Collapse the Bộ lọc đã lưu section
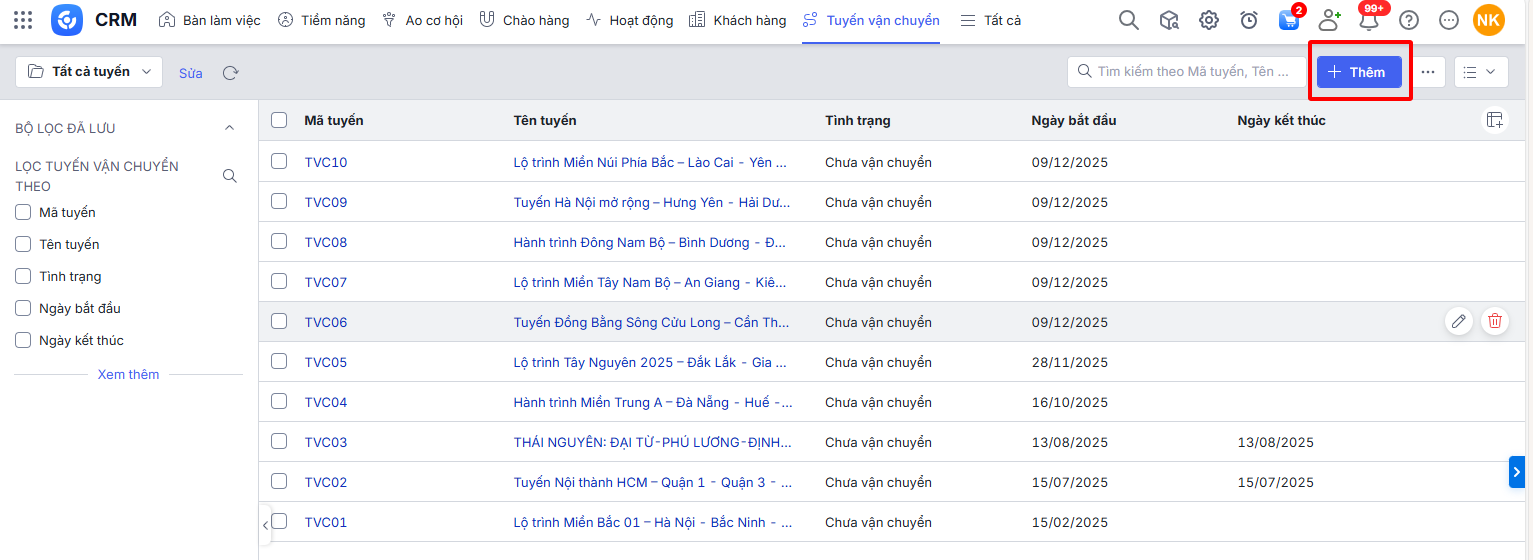The width and height of the screenshot is (1533, 560). pos(229,128)
